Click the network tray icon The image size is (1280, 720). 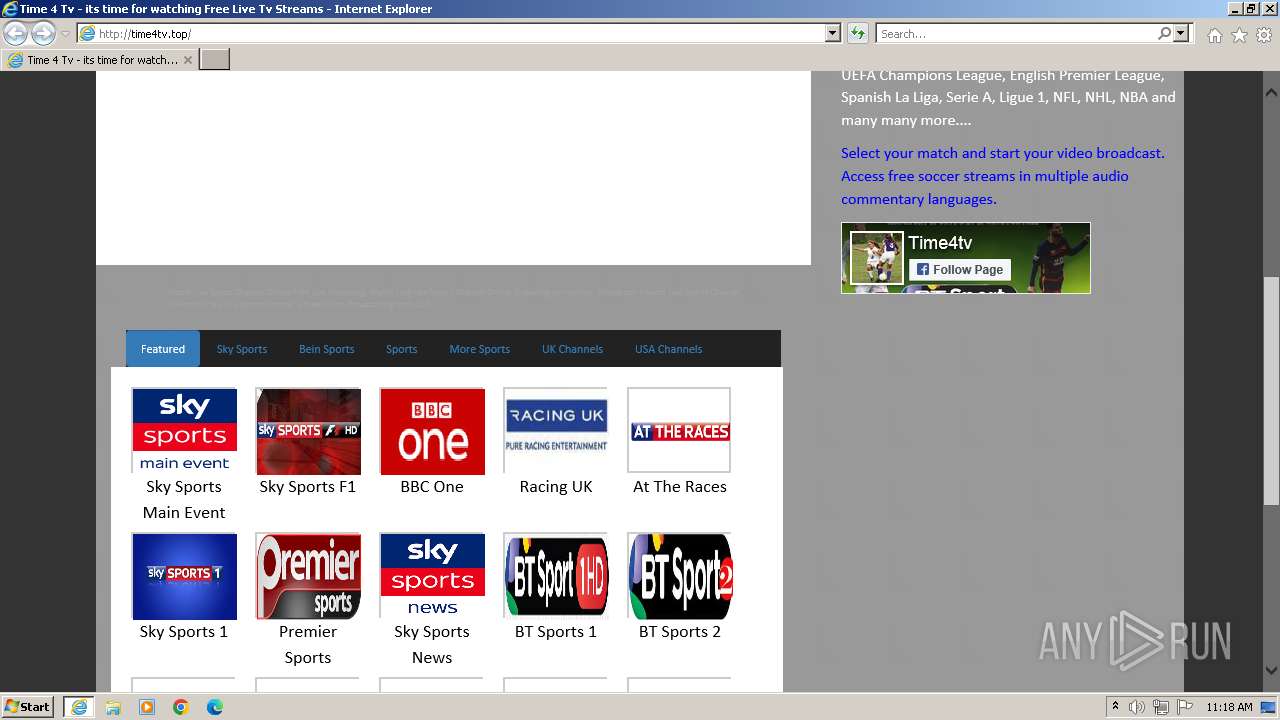coord(1161,707)
